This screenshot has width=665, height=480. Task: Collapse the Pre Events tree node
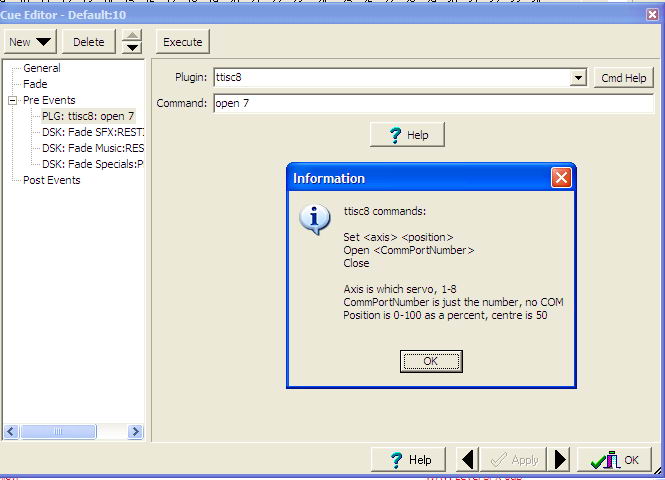[13, 100]
